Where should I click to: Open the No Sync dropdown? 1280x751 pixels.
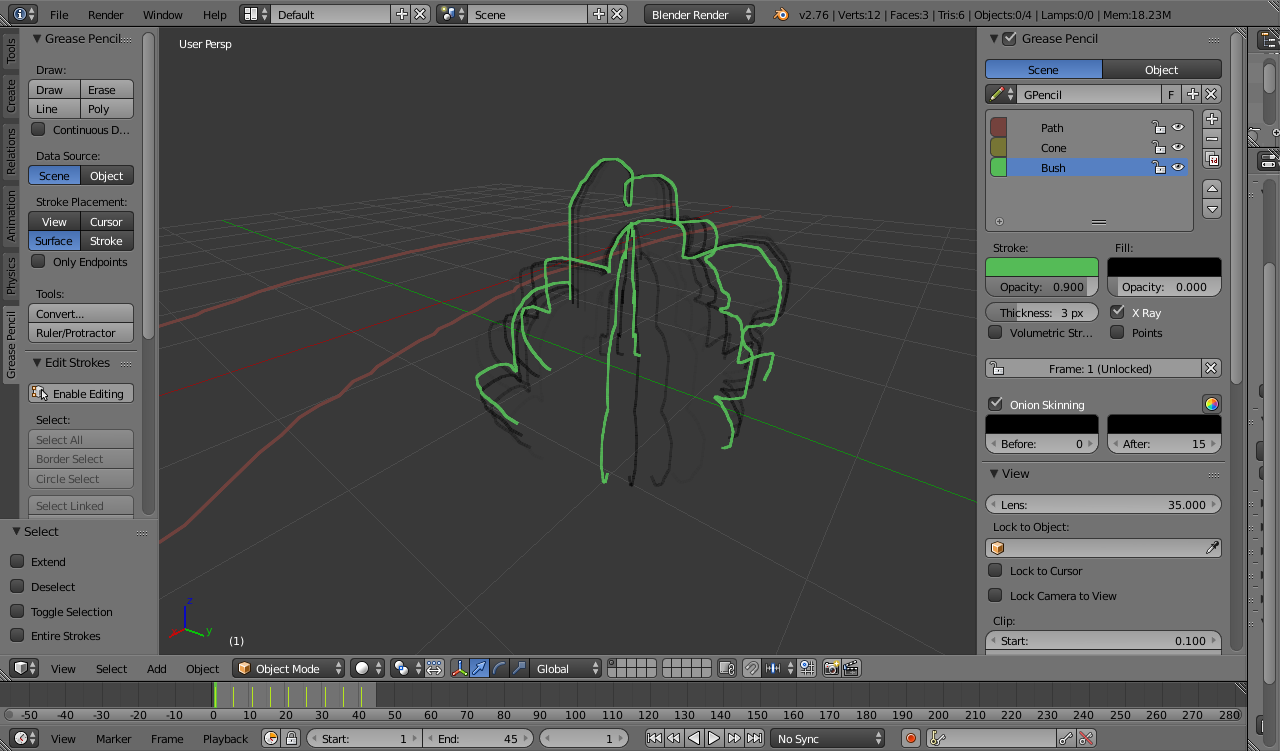pos(828,738)
